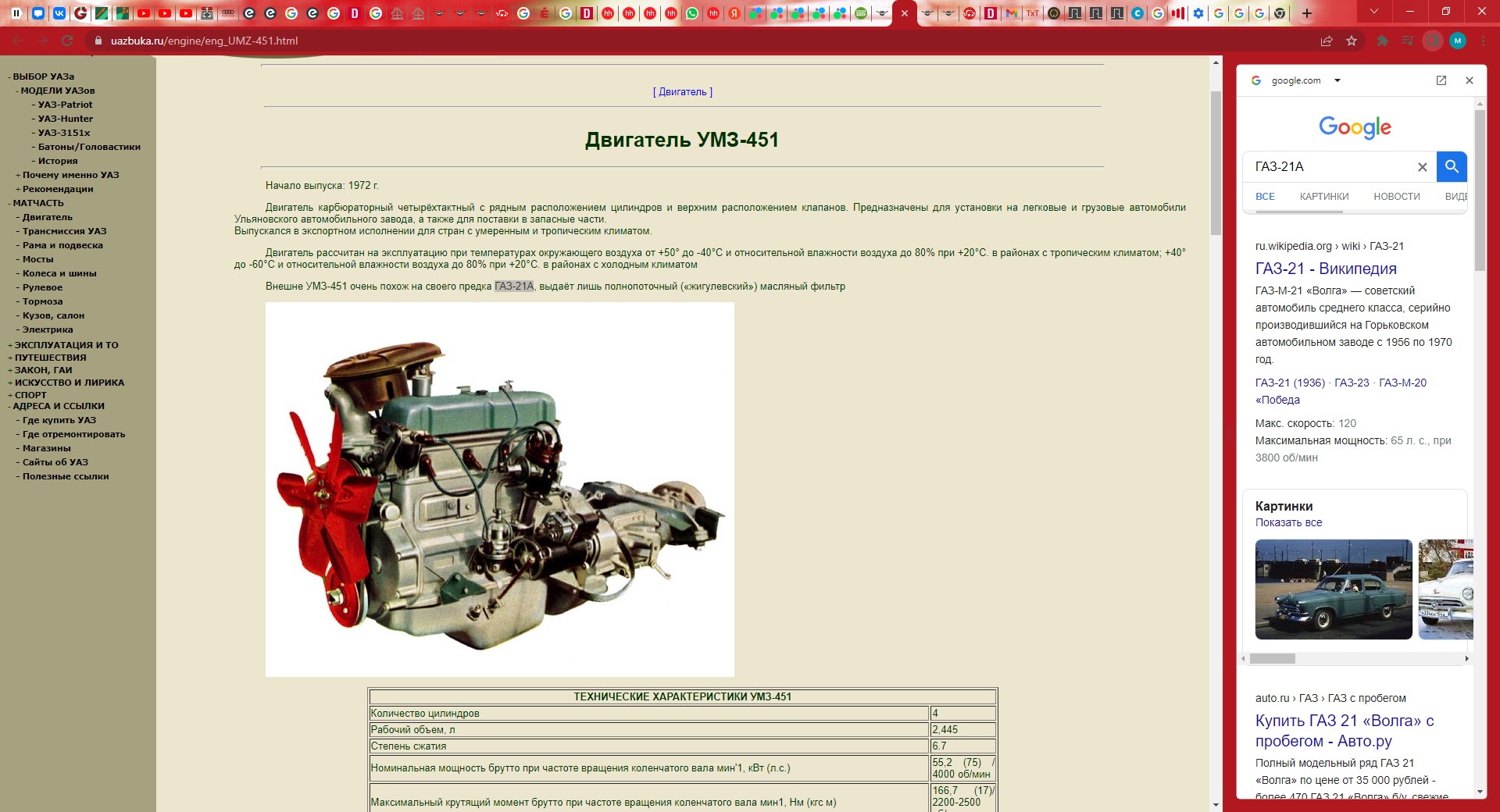Share this page
This screenshot has height=812, width=1500.
tap(1327, 41)
